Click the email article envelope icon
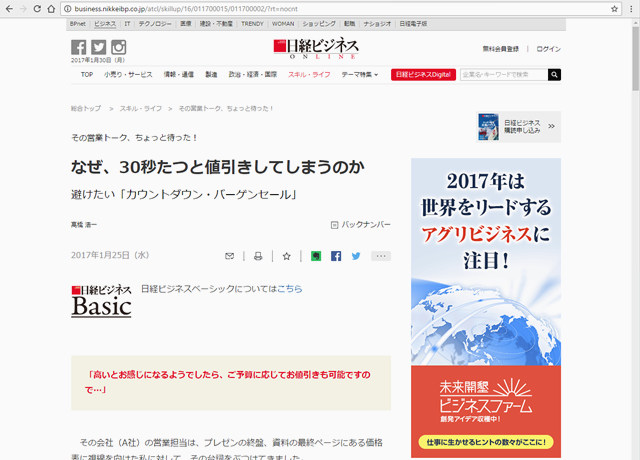The image size is (640, 460). point(230,256)
